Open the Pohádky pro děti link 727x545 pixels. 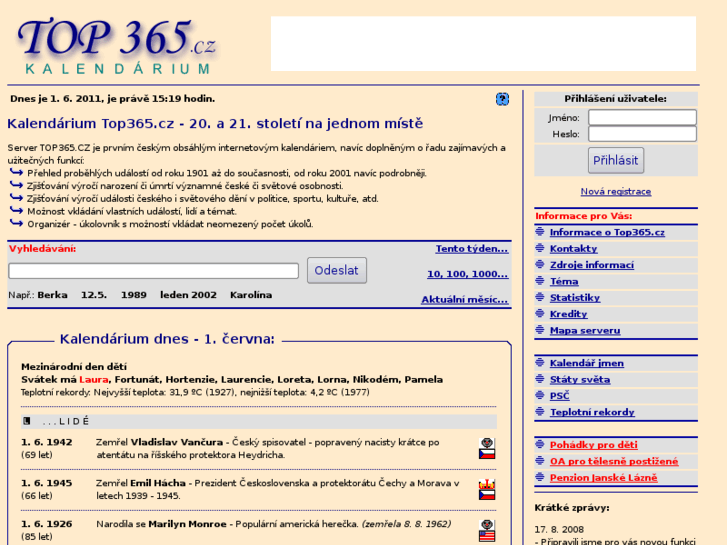click(x=593, y=445)
